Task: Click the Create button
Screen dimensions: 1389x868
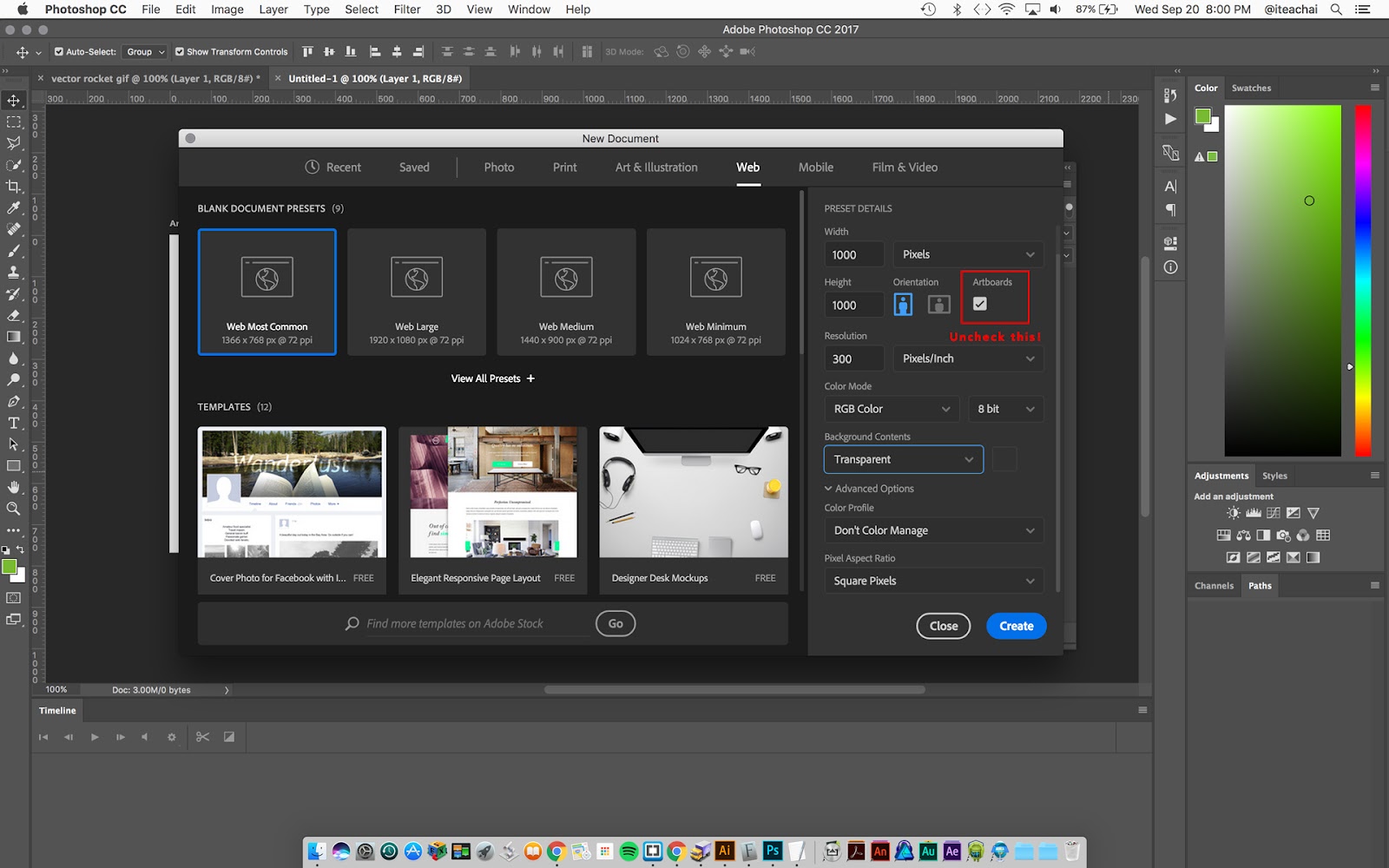Action: (1016, 626)
